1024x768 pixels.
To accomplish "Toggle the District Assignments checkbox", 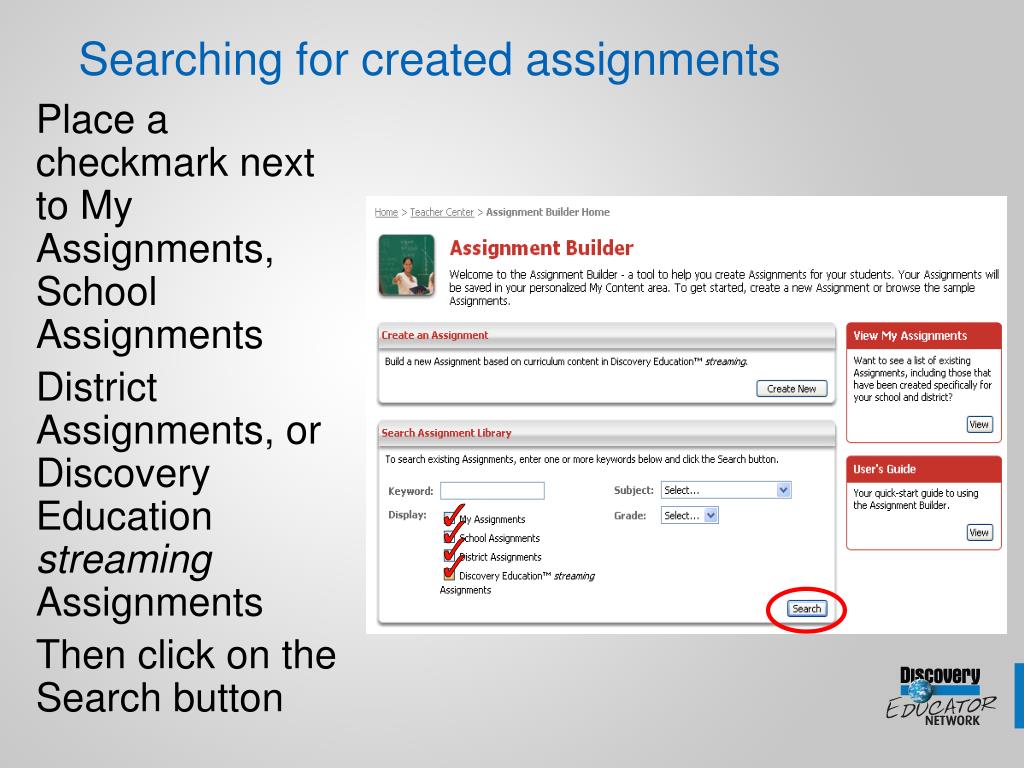I will [449, 556].
